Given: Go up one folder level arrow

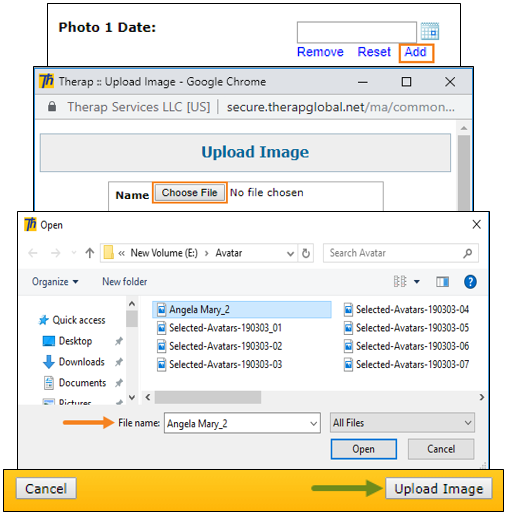Looking at the screenshot, I should (89, 253).
